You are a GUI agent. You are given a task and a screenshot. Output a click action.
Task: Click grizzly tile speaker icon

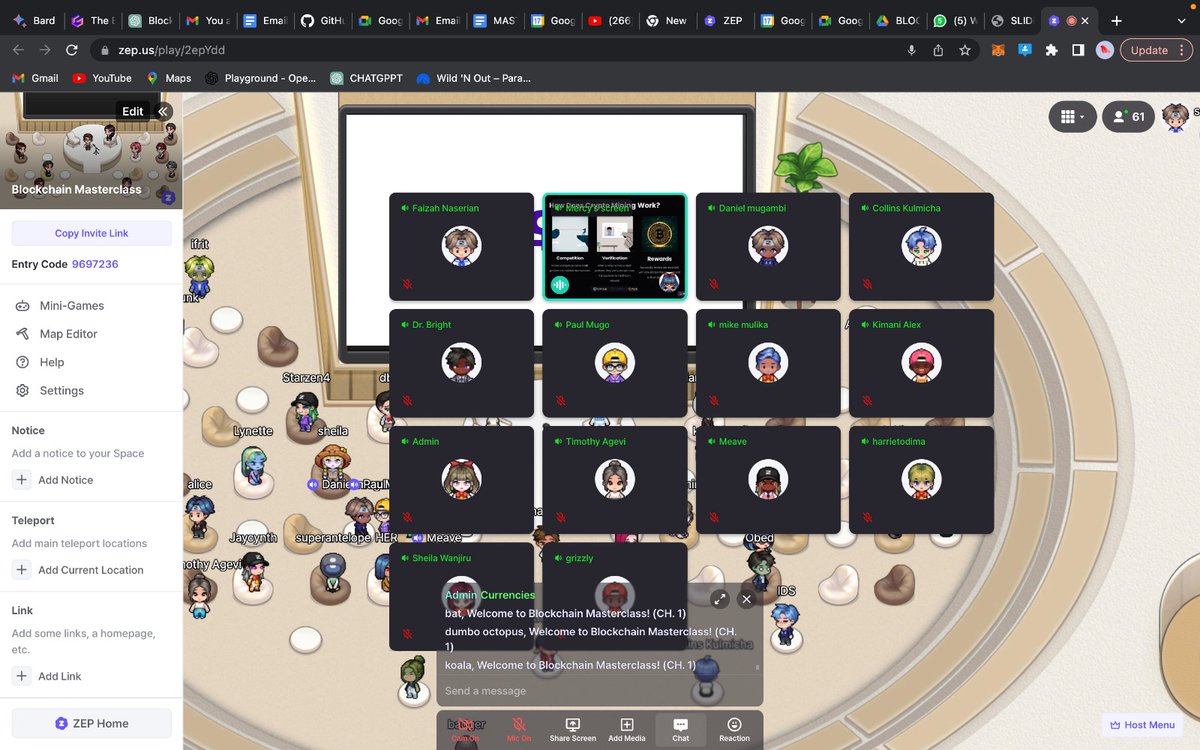(559, 558)
